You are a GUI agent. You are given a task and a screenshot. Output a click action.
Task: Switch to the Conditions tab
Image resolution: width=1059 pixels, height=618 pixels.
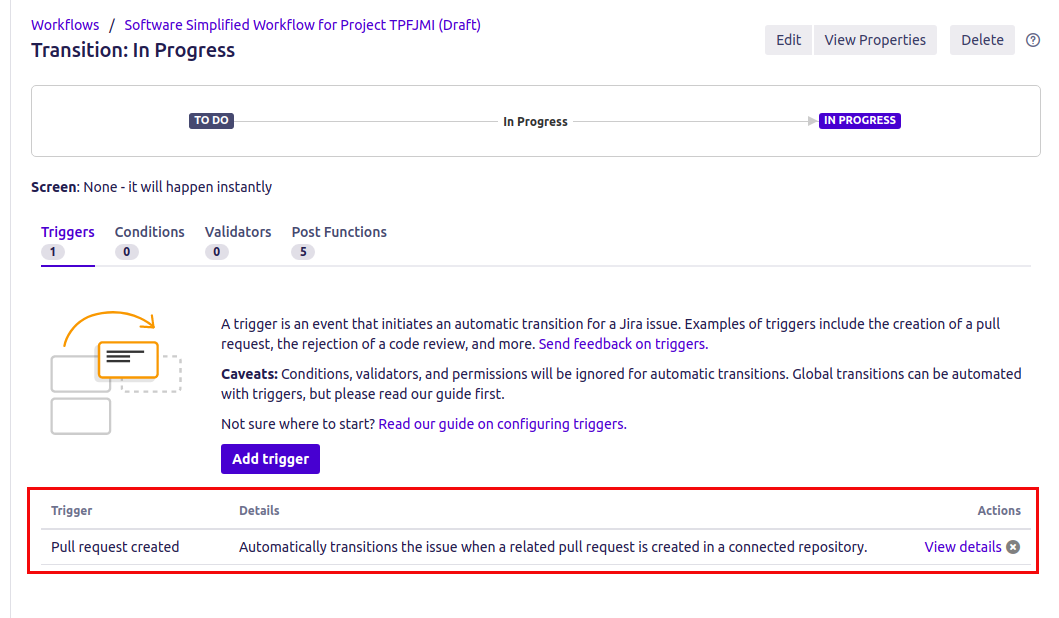pos(149,241)
